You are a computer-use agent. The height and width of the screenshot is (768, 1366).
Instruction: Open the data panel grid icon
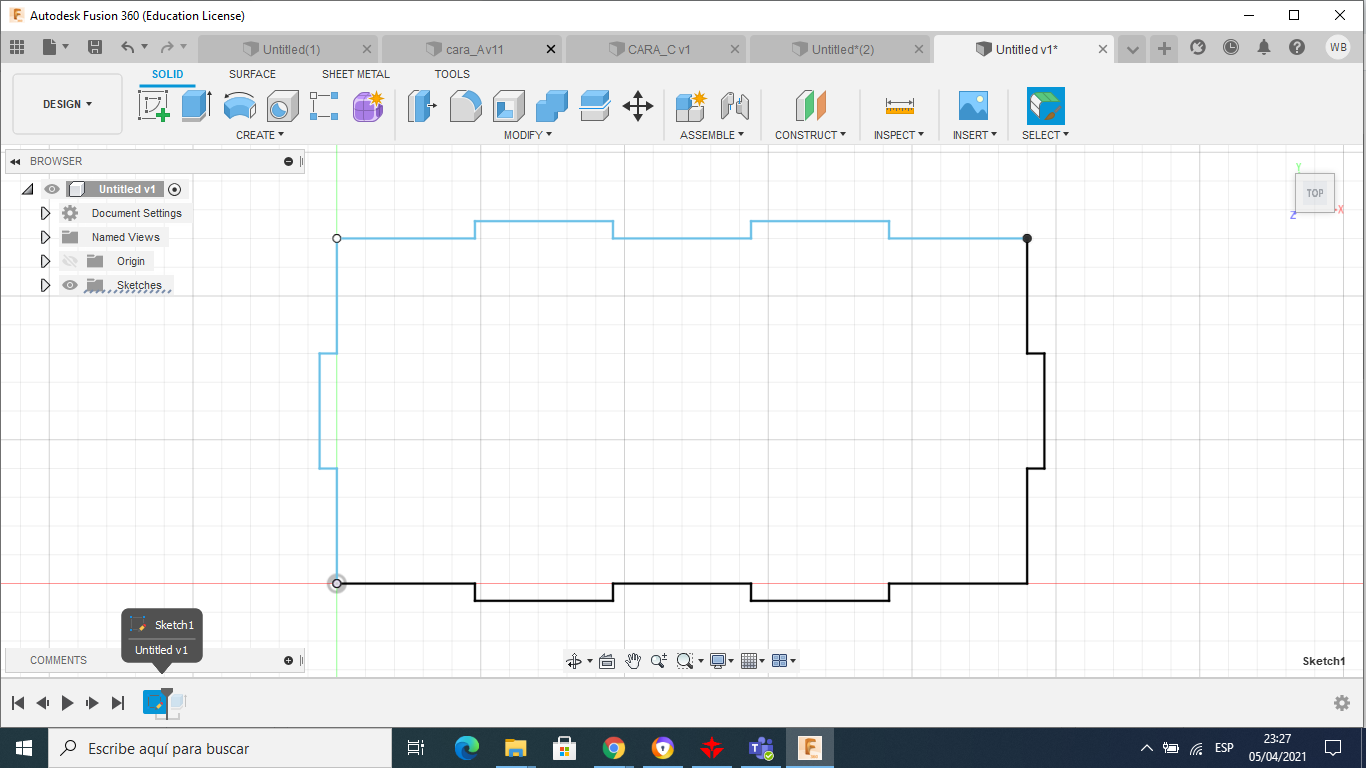17,47
